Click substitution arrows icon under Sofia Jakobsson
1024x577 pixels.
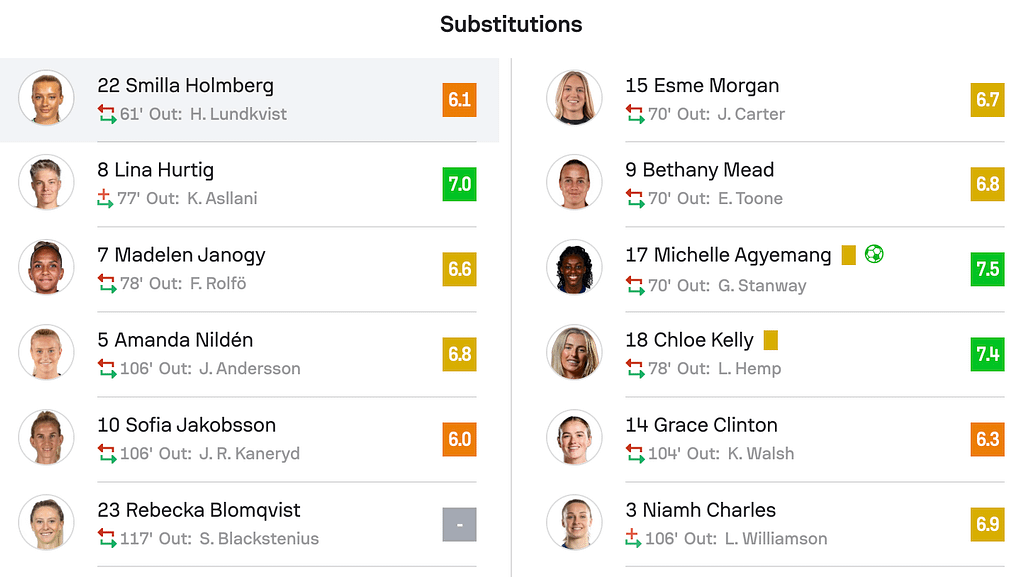click(x=106, y=454)
